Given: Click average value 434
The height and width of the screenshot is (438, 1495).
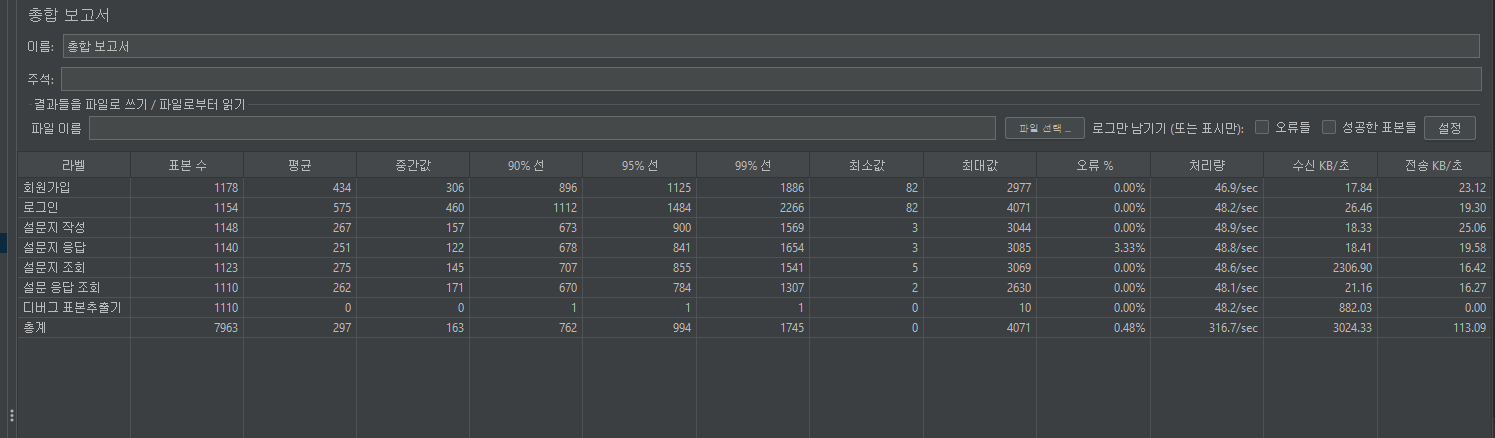Looking at the screenshot, I should coord(342,187).
